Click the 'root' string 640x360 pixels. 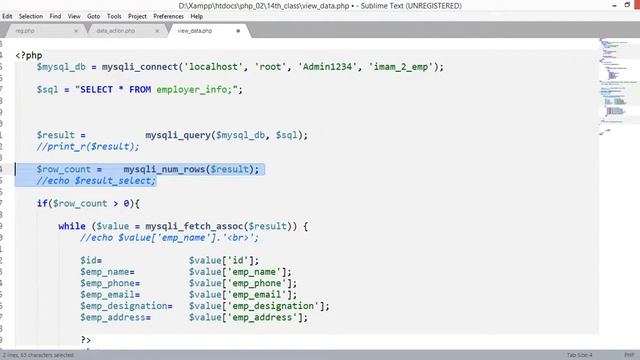click(270, 67)
